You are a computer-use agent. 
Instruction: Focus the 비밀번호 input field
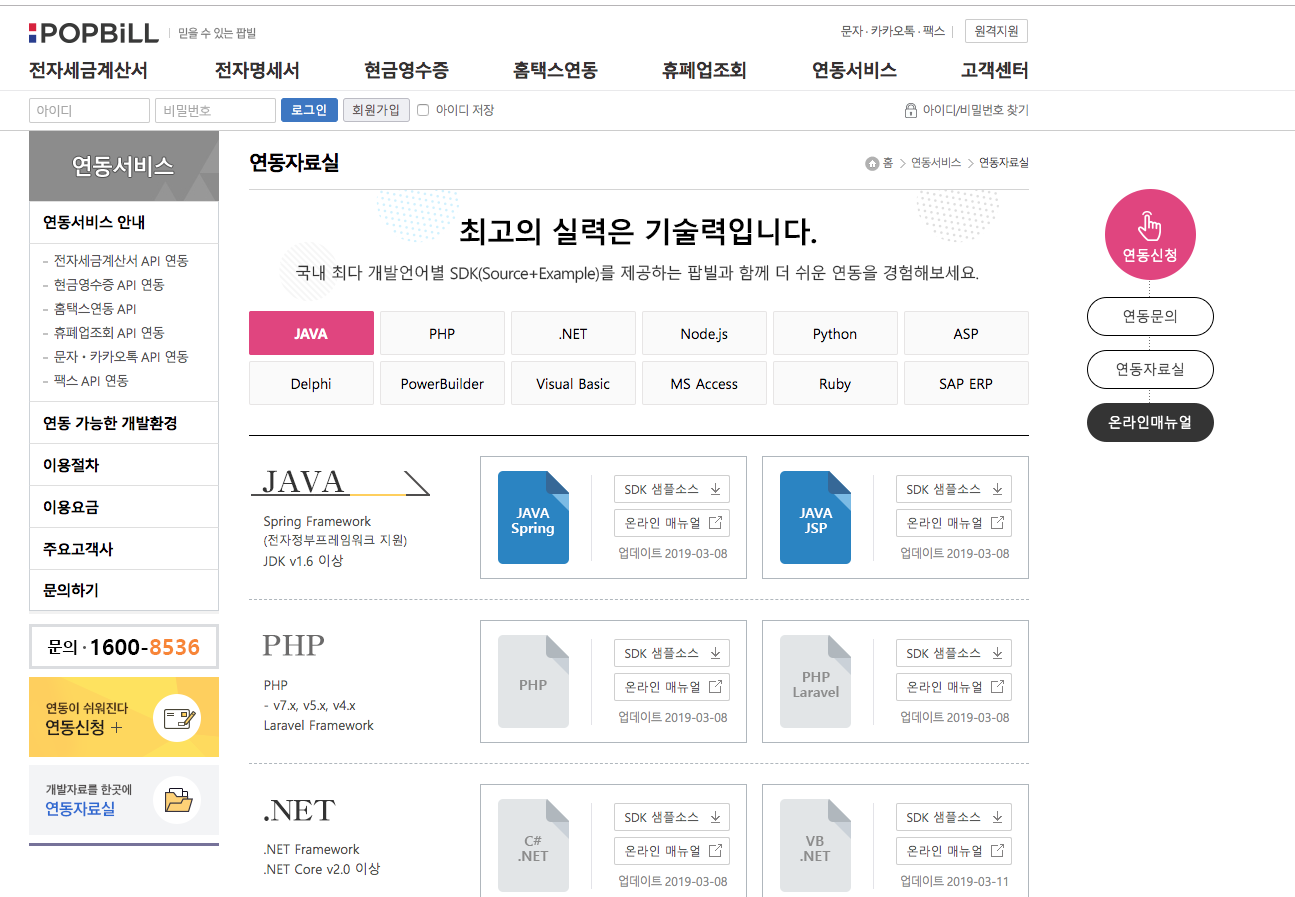(215, 110)
